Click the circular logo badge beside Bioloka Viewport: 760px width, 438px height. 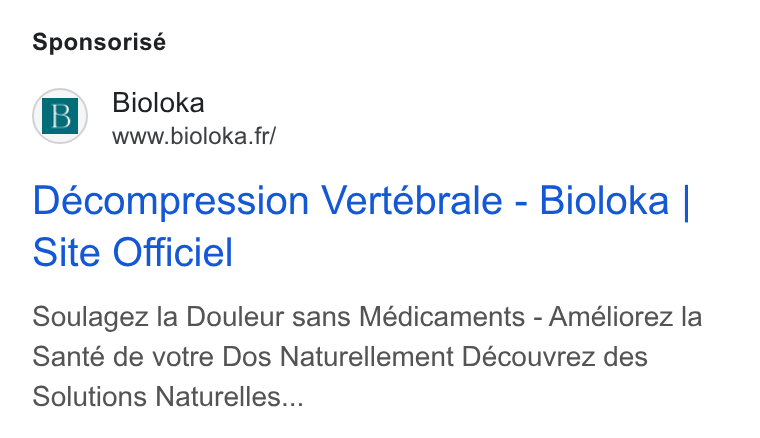(x=60, y=116)
